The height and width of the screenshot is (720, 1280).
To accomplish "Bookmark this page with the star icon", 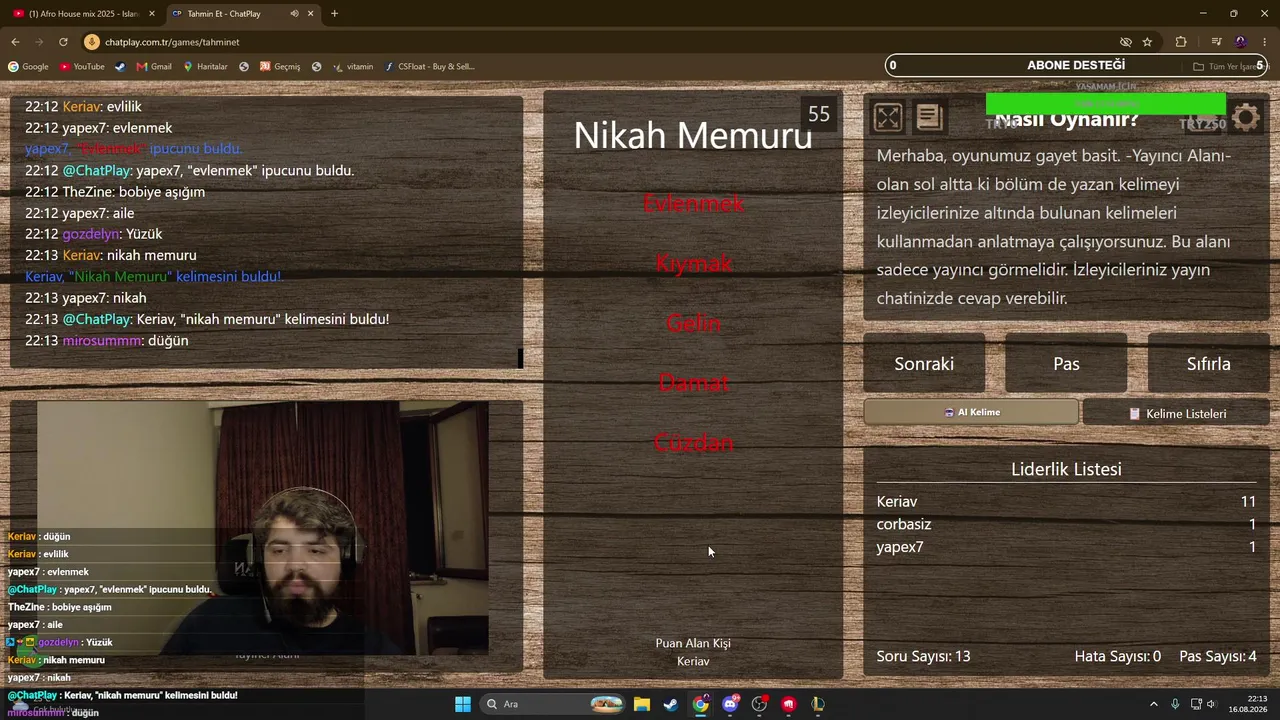I will click(x=1147, y=42).
